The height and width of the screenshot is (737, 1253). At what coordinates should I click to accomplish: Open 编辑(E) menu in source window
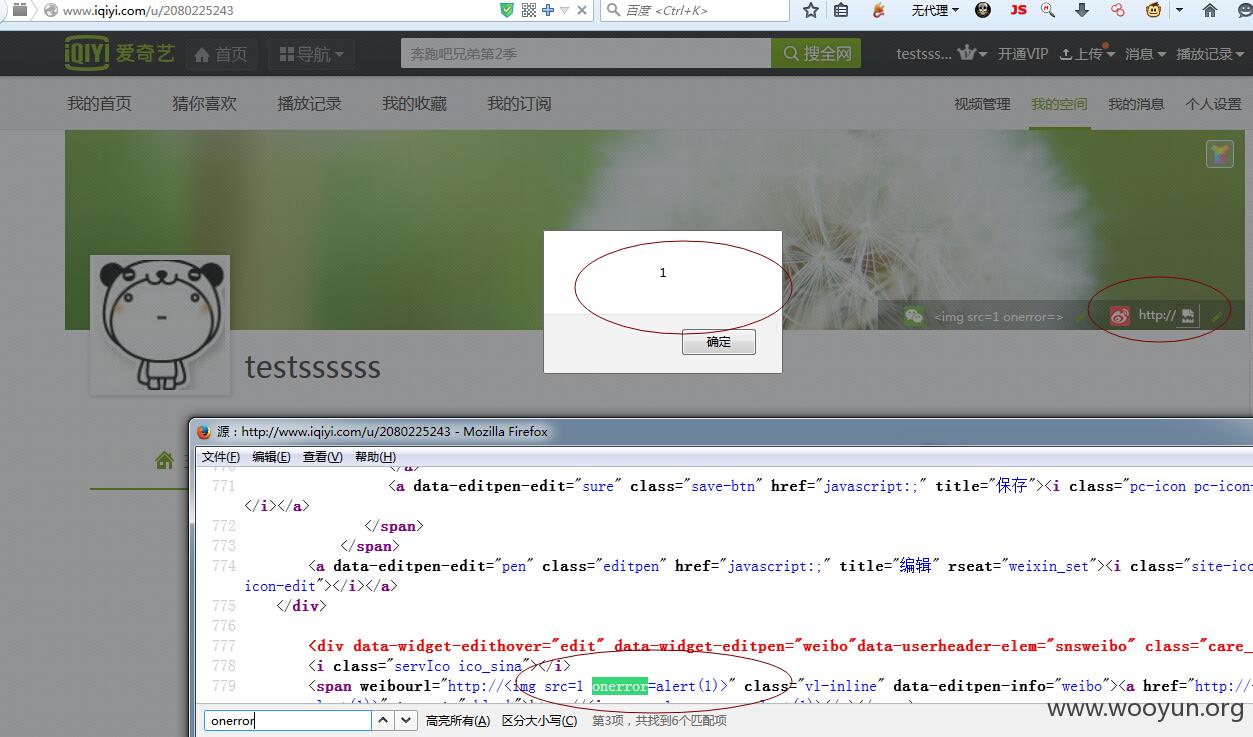(271, 457)
